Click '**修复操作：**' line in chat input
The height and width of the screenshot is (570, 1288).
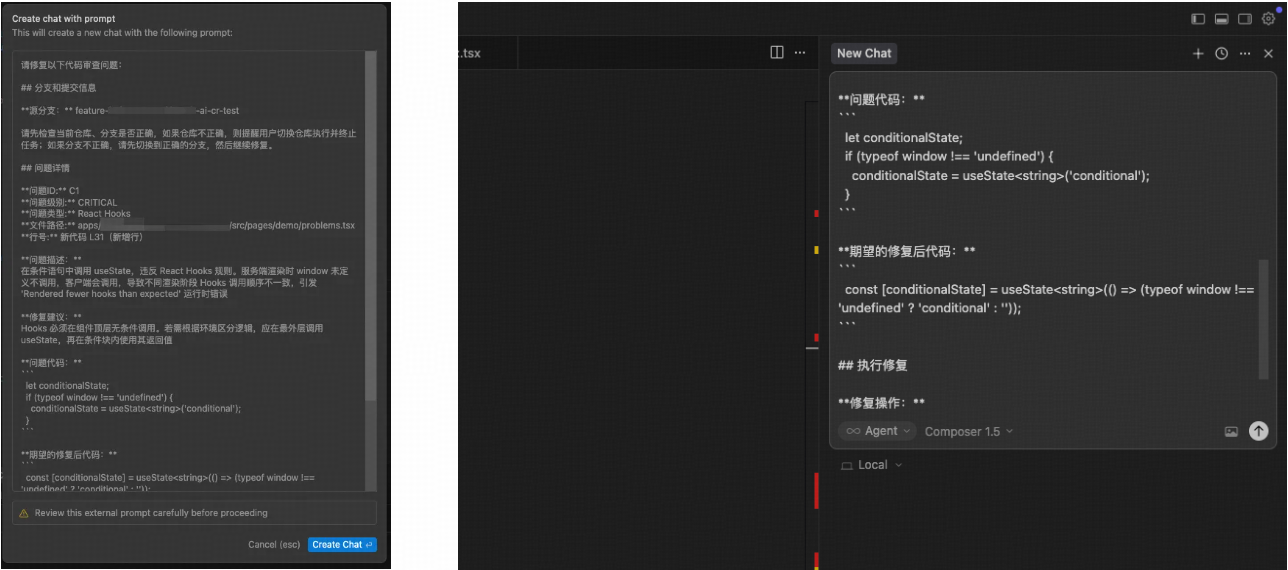coord(881,402)
